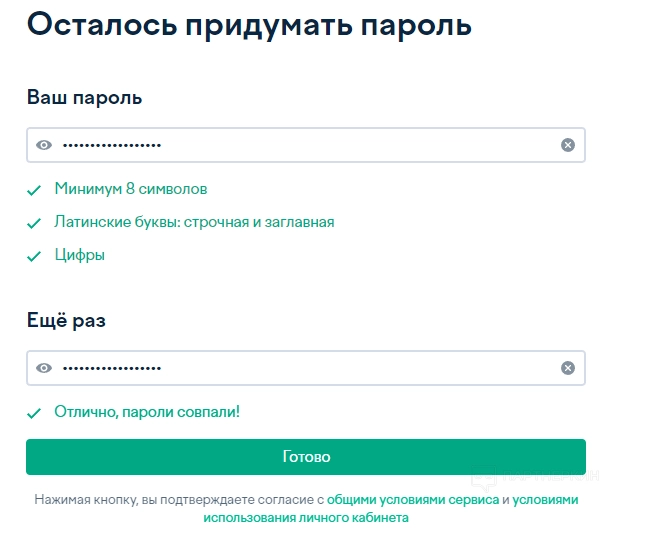Click the 'Отлично, пароли совпали!' message
650x544 pixels.
click(x=147, y=411)
